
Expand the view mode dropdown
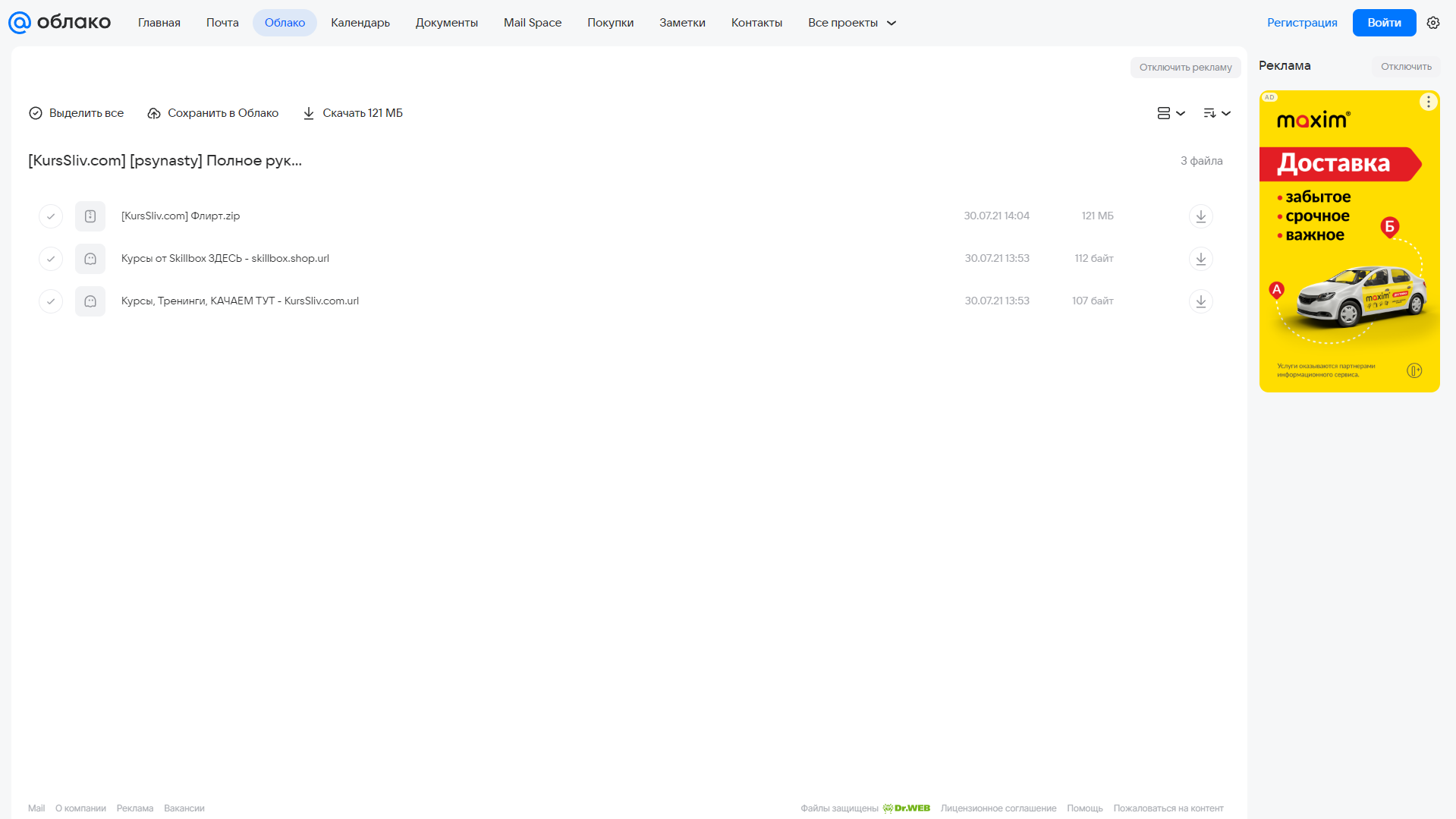tap(1171, 113)
